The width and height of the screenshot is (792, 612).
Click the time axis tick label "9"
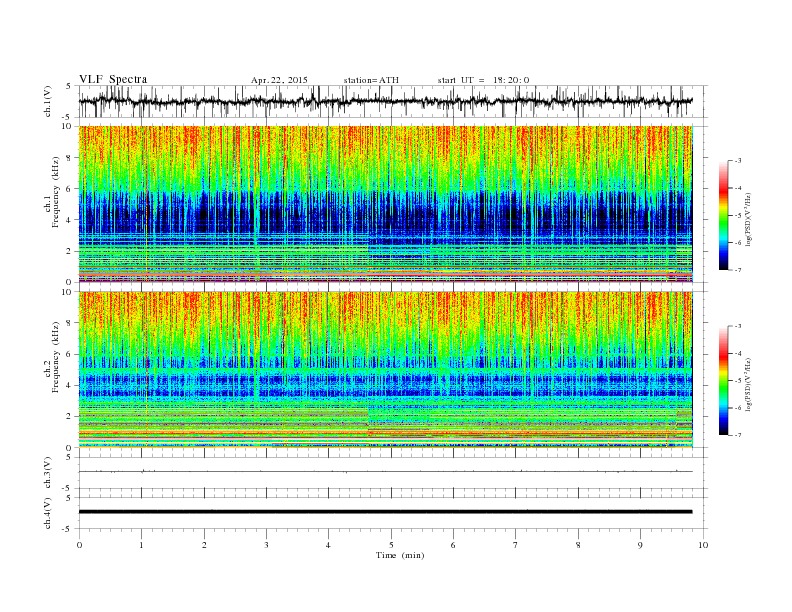click(640, 545)
